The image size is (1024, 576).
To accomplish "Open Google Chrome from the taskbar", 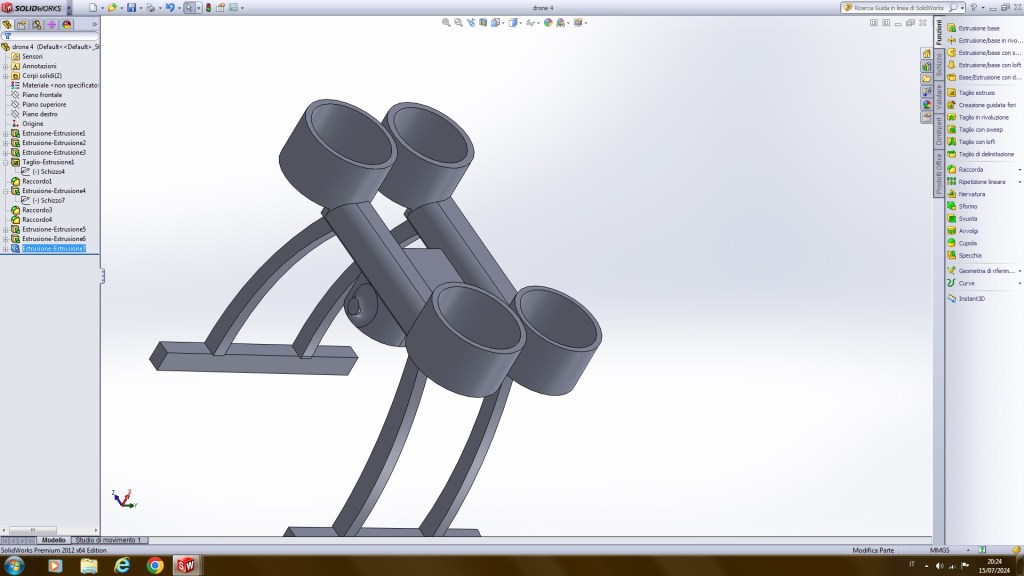I will tap(154, 565).
